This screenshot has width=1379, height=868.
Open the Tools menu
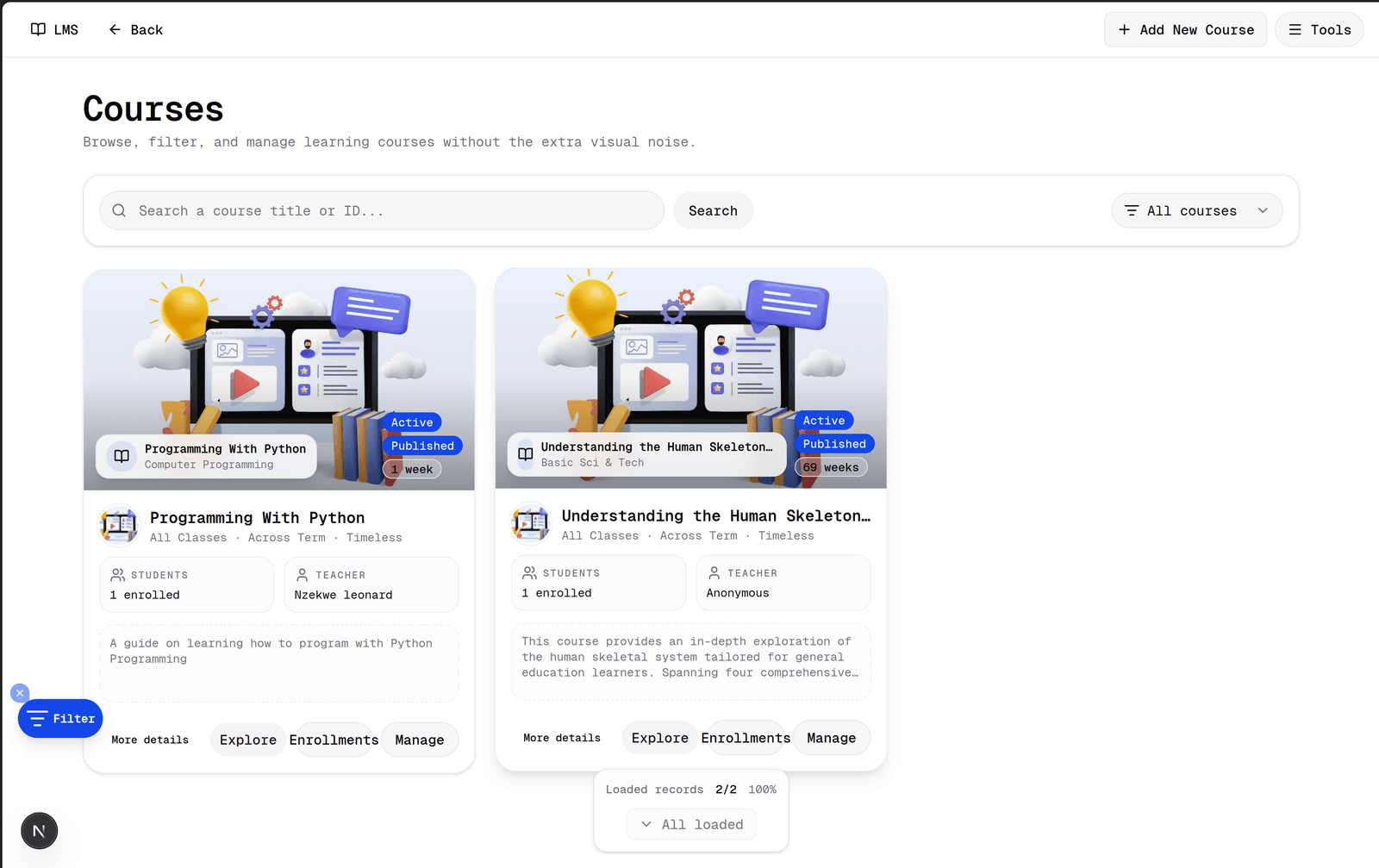[1319, 29]
